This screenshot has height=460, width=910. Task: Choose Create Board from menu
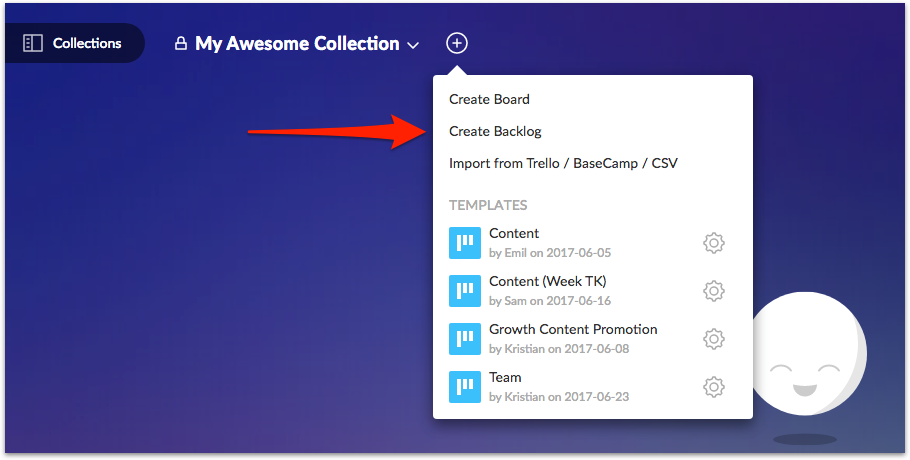pyautogui.click(x=489, y=99)
